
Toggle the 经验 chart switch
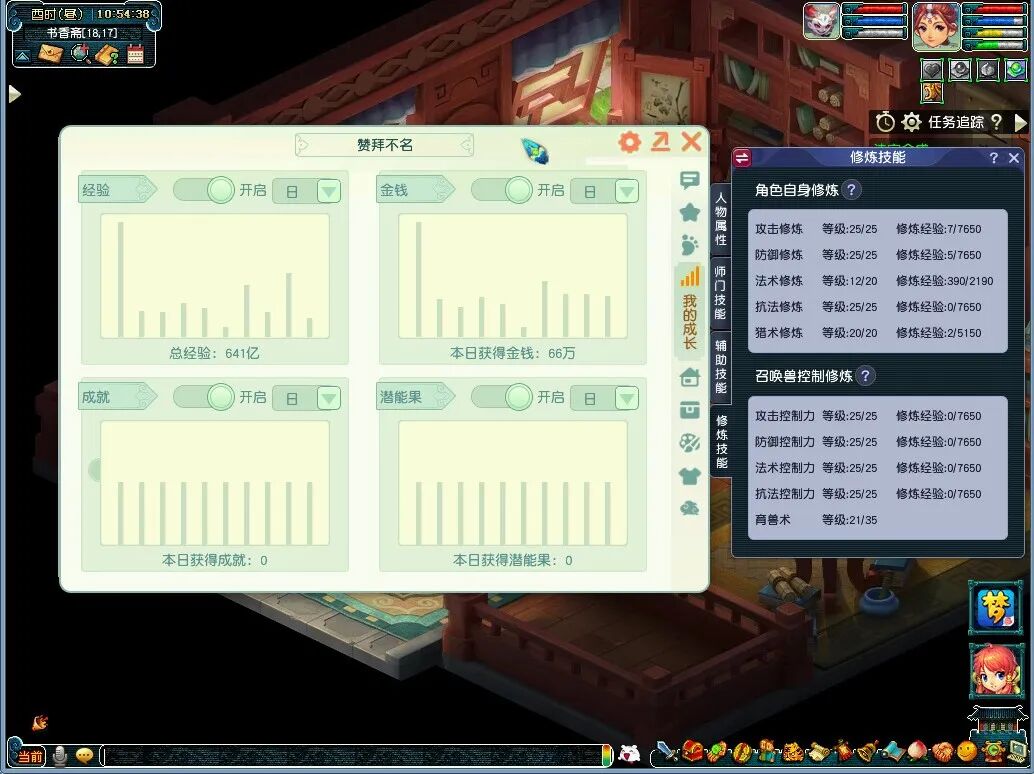coord(204,190)
